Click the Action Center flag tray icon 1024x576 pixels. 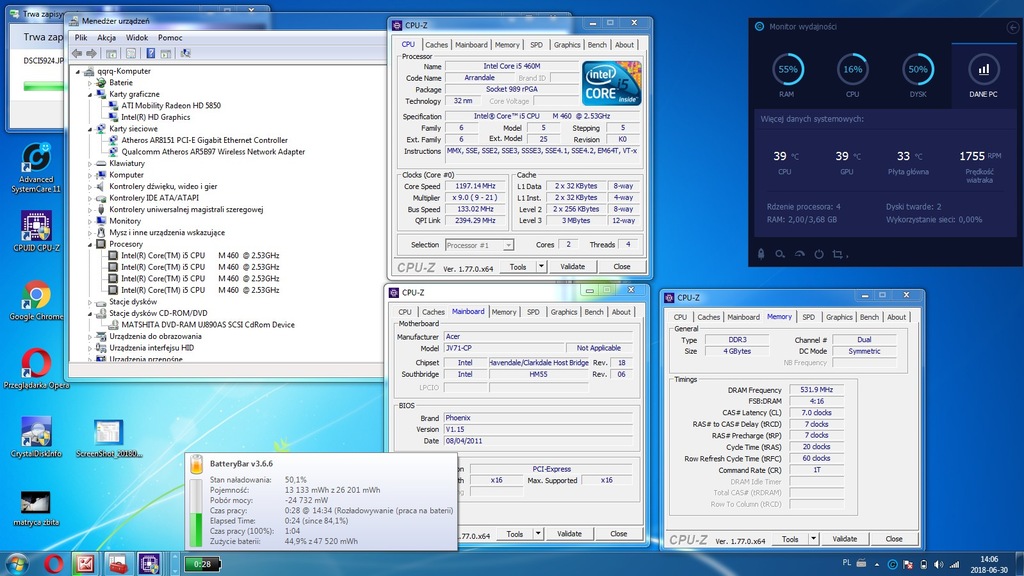click(x=908, y=564)
